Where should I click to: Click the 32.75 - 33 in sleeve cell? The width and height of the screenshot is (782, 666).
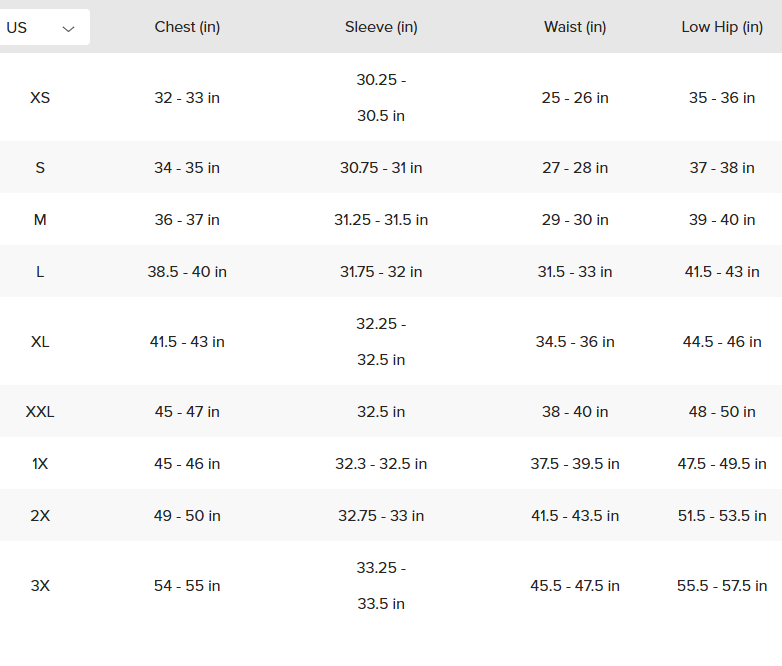click(381, 515)
